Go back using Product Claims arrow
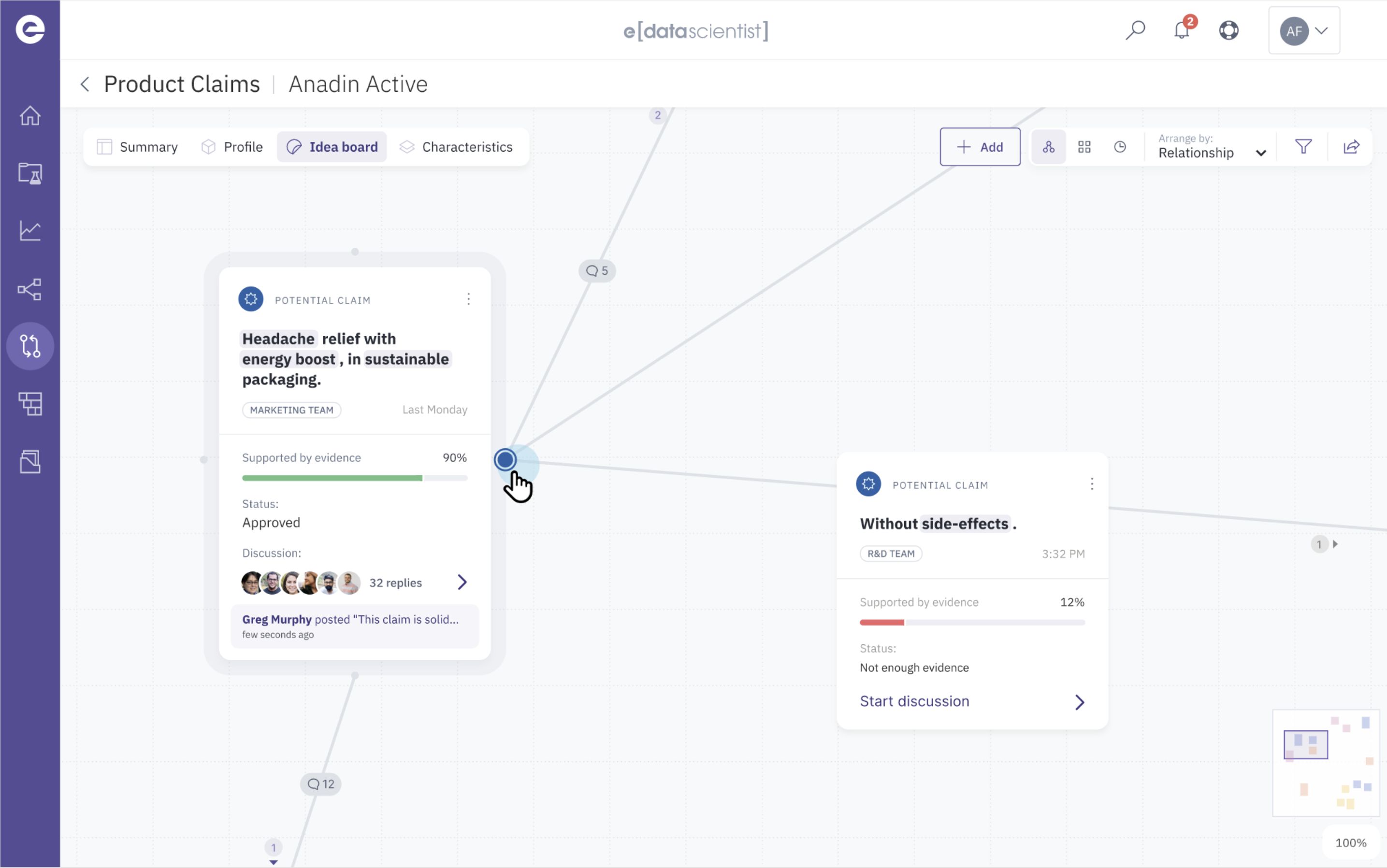Image resolution: width=1387 pixels, height=868 pixels. pyautogui.click(x=85, y=85)
